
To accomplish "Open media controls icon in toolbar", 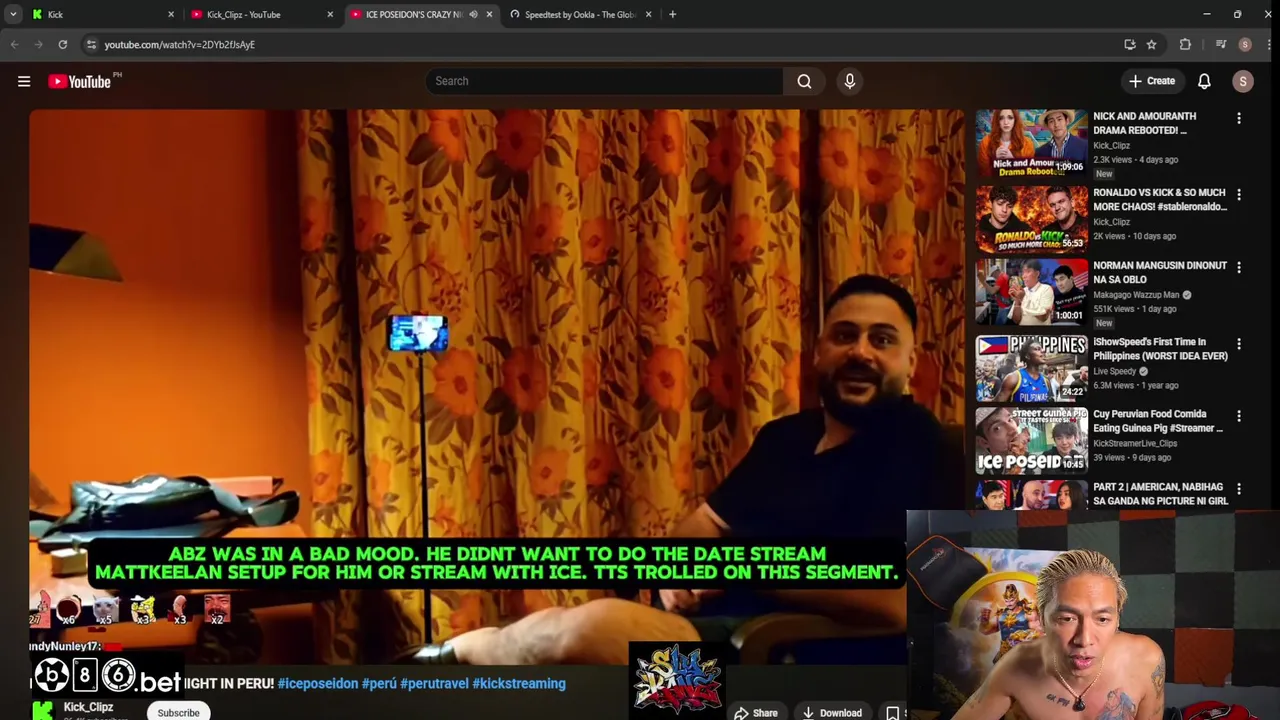I will 1221,44.
